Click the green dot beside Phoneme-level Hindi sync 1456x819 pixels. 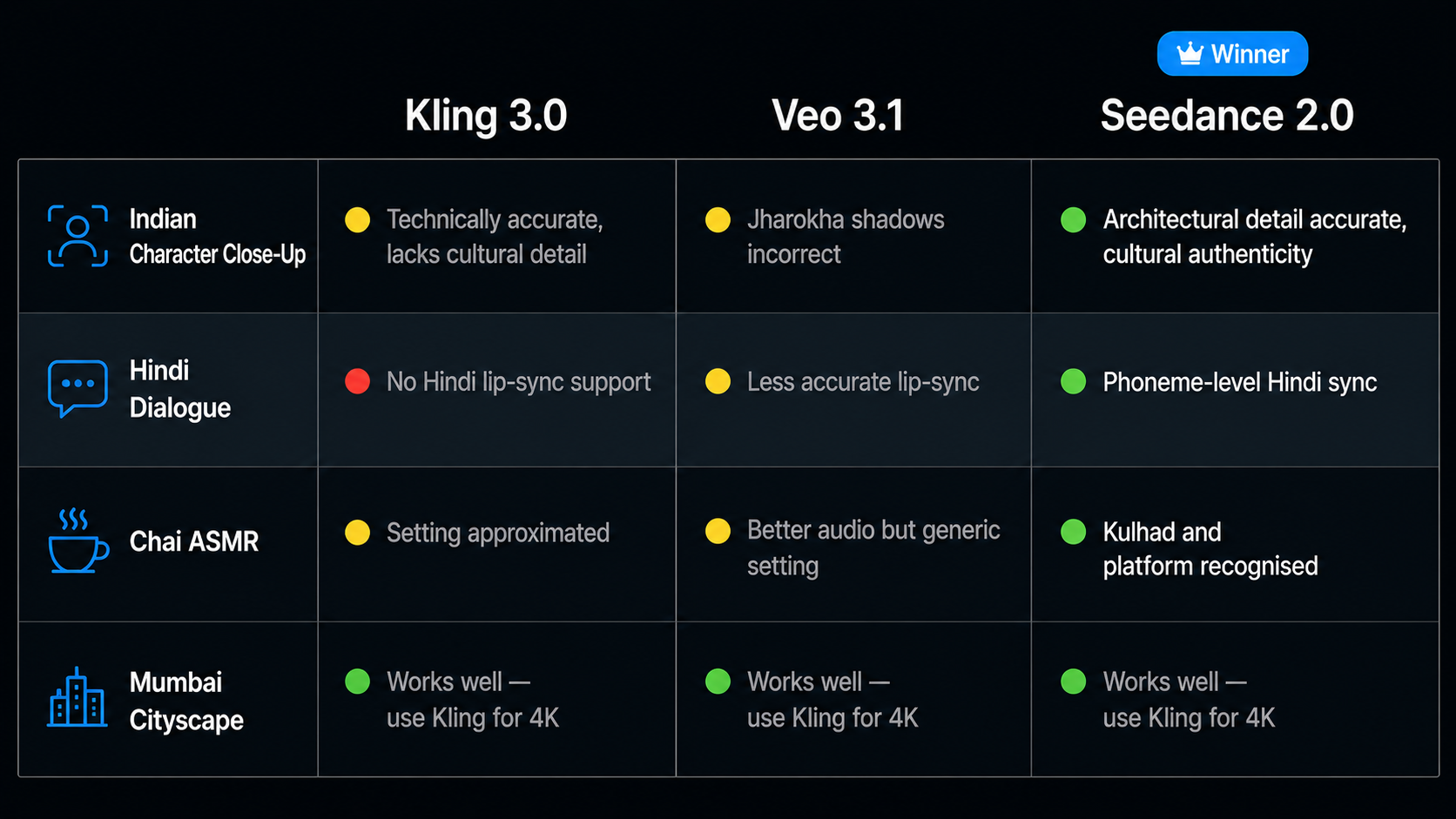coord(1073,381)
